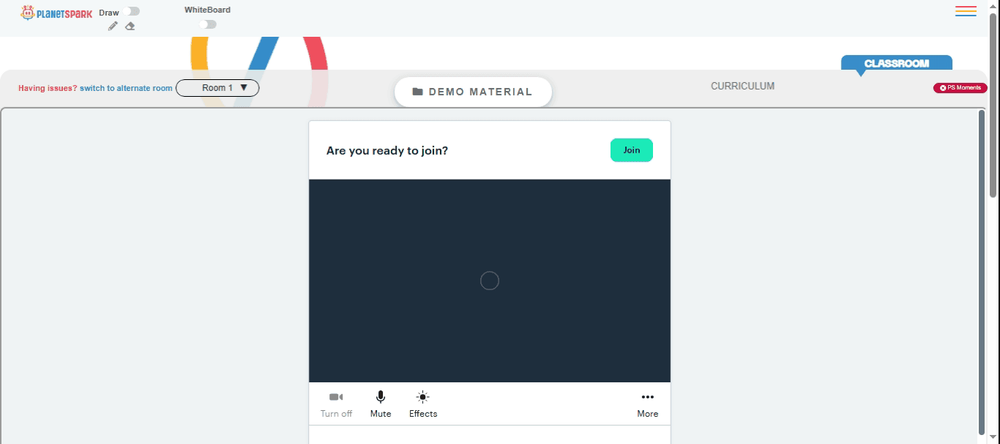Click the Join button
Image resolution: width=1000 pixels, height=444 pixels.
click(631, 150)
